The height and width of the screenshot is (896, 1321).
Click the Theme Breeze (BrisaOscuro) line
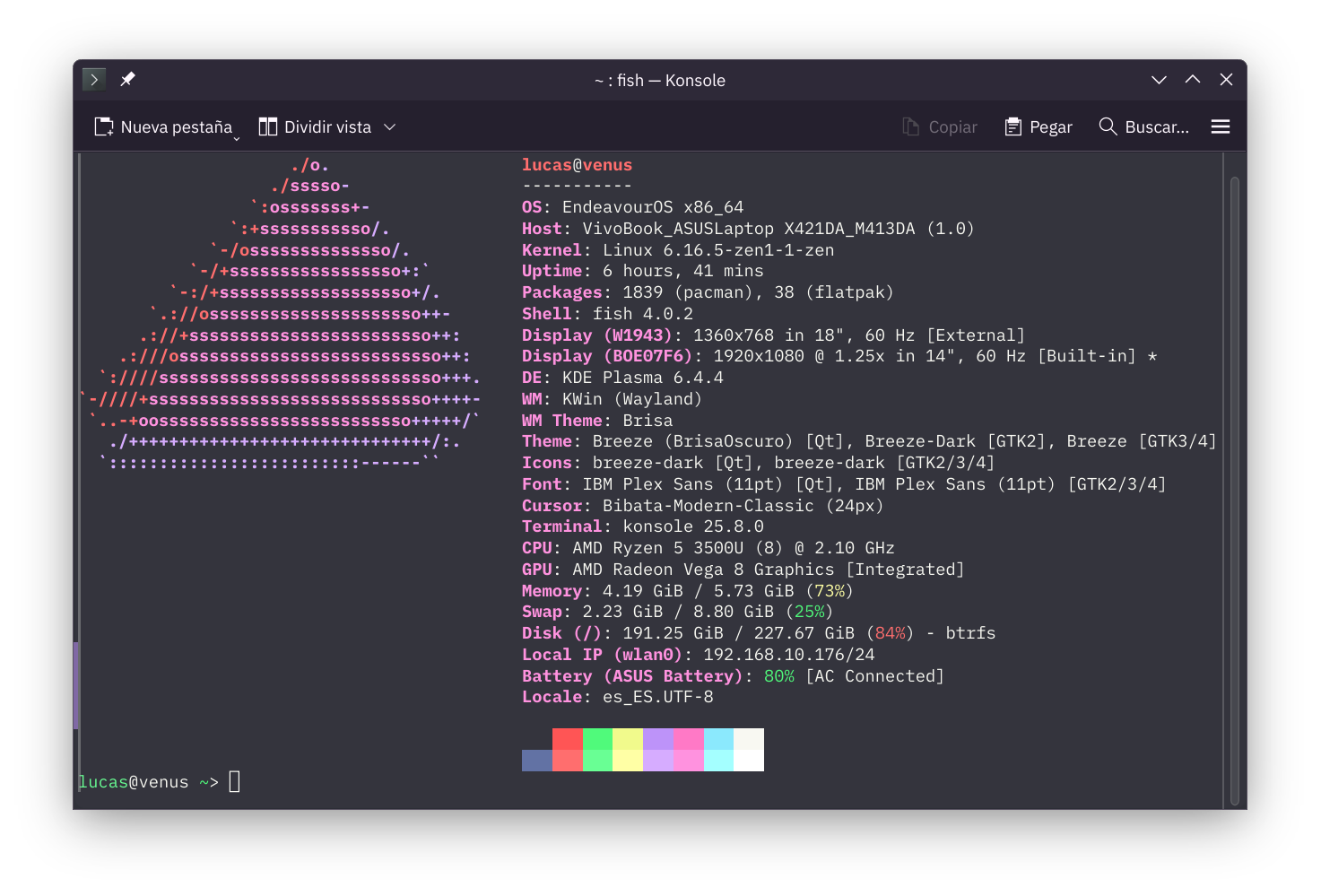click(x=869, y=441)
